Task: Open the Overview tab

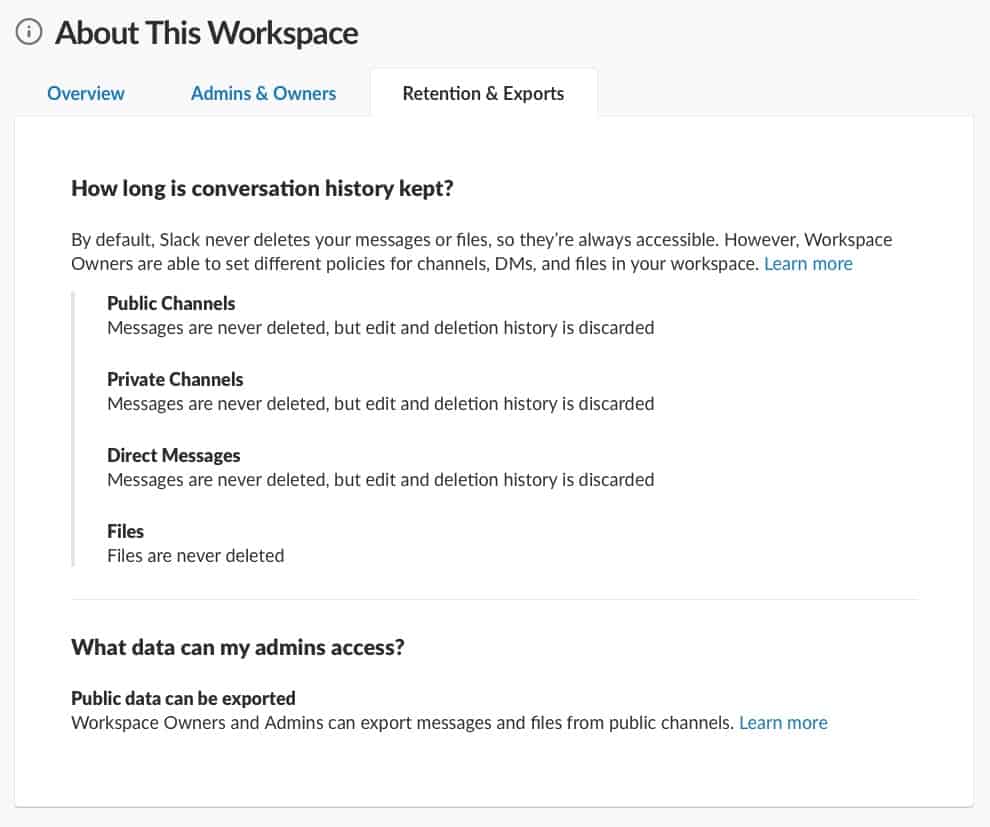Action: tap(86, 93)
